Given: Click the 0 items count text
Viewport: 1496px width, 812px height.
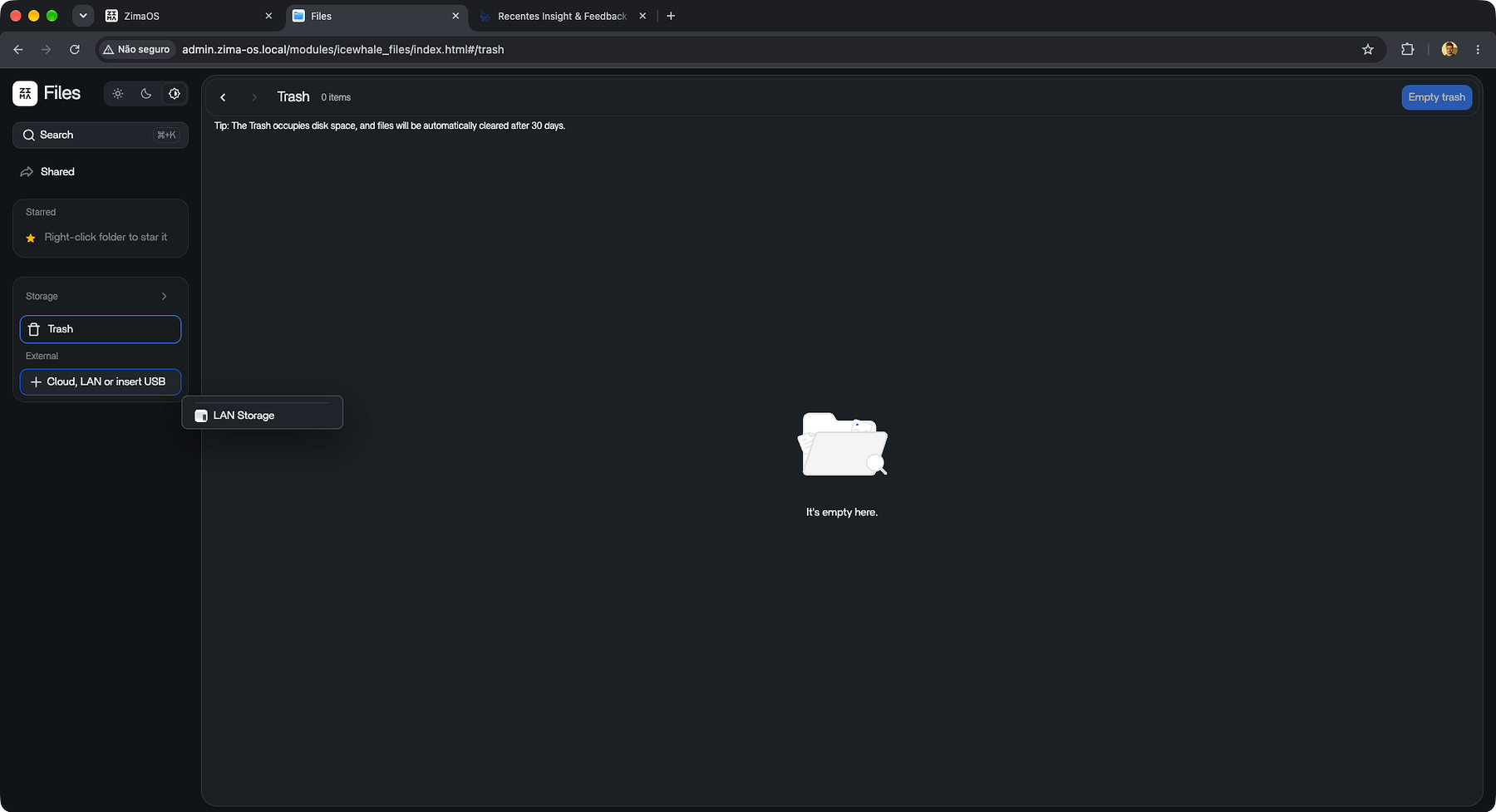Looking at the screenshot, I should pyautogui.click(x=336, y=98).
